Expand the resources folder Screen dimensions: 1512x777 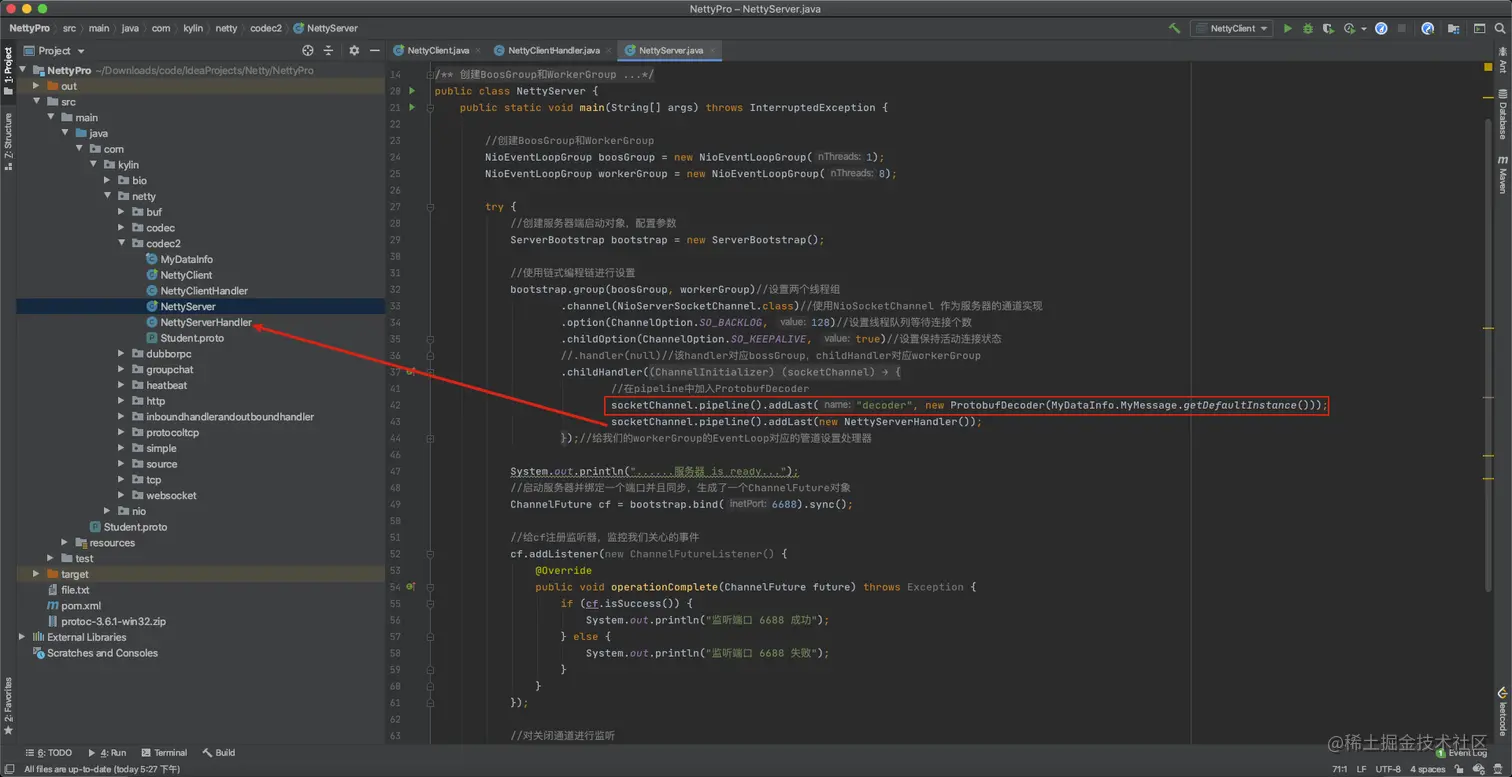[x=65, y=543]
